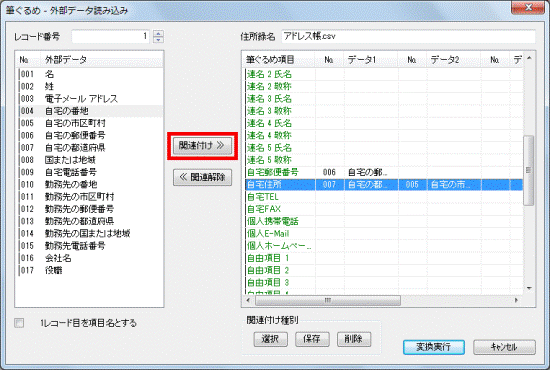The width and height of the screenshot is (550, 370).
Task: Select row 012 勤務先の郵便番号
Action: click(89, 209)
